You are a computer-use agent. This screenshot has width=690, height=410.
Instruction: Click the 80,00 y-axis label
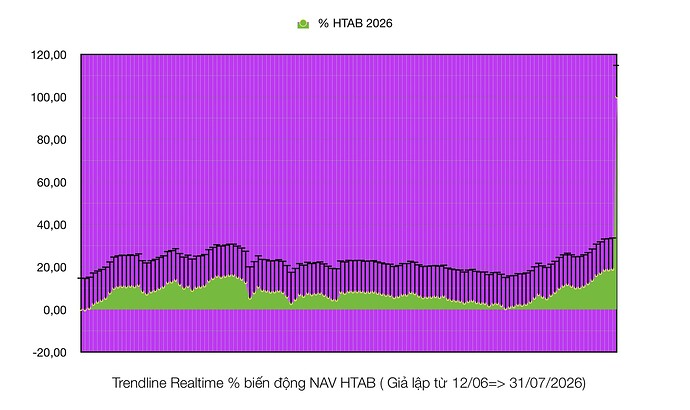click(51, 140)
